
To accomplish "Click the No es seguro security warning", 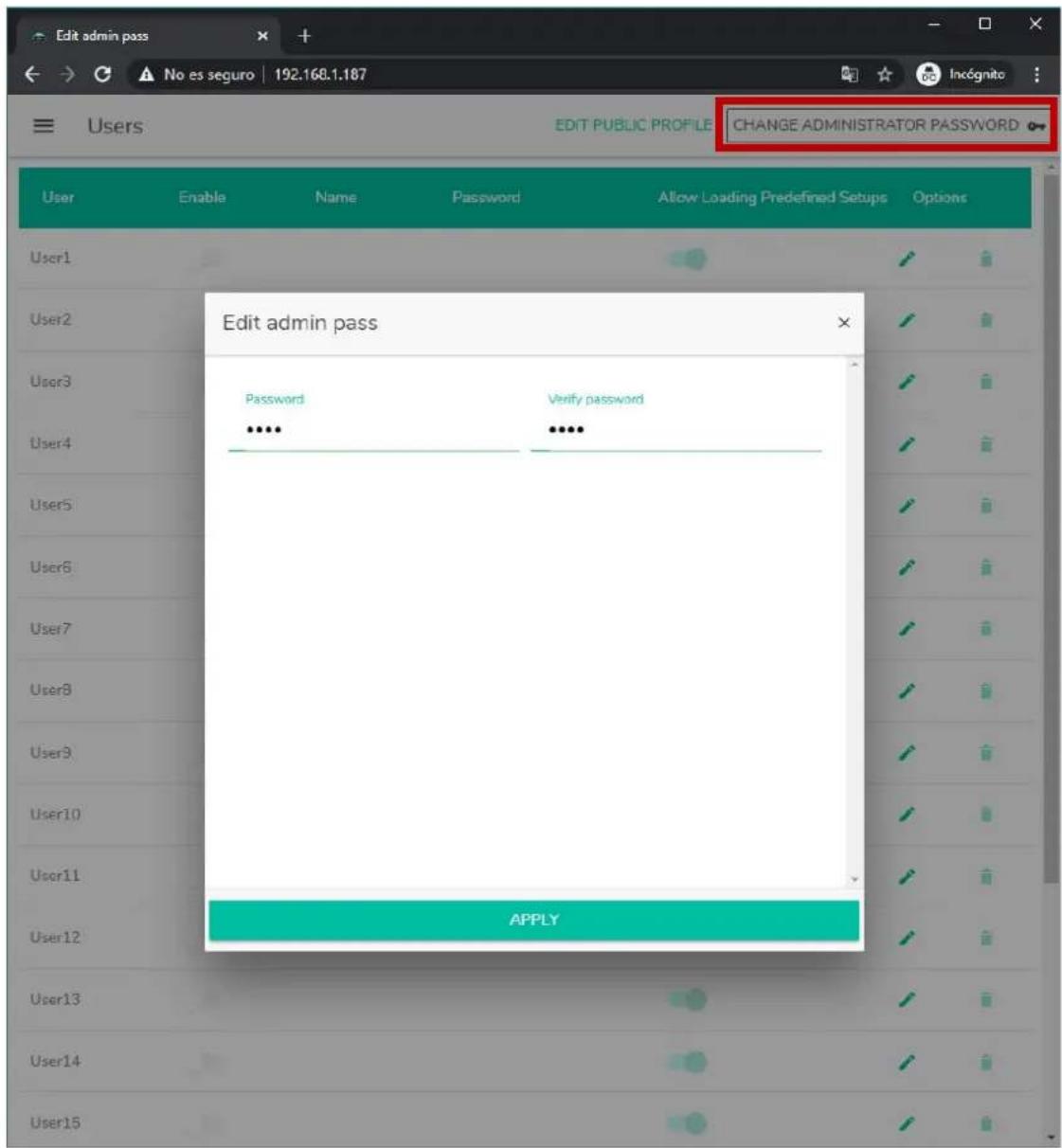I will [x=197, y=74].
